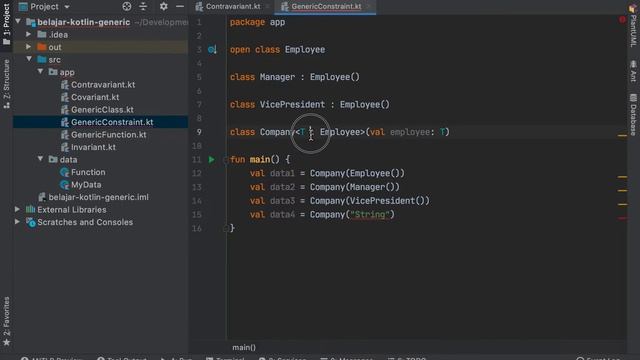Click the error indicator at top of editor
This screenshot has height=360, width=640.
point(622,19)
